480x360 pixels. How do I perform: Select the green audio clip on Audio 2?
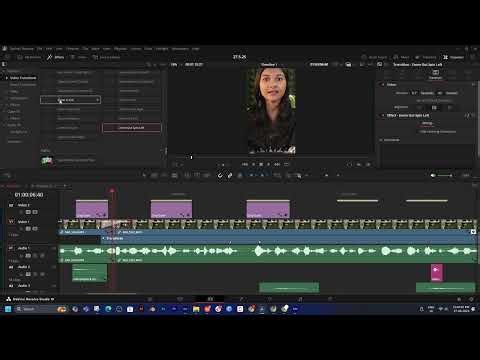tap(89, 273)
